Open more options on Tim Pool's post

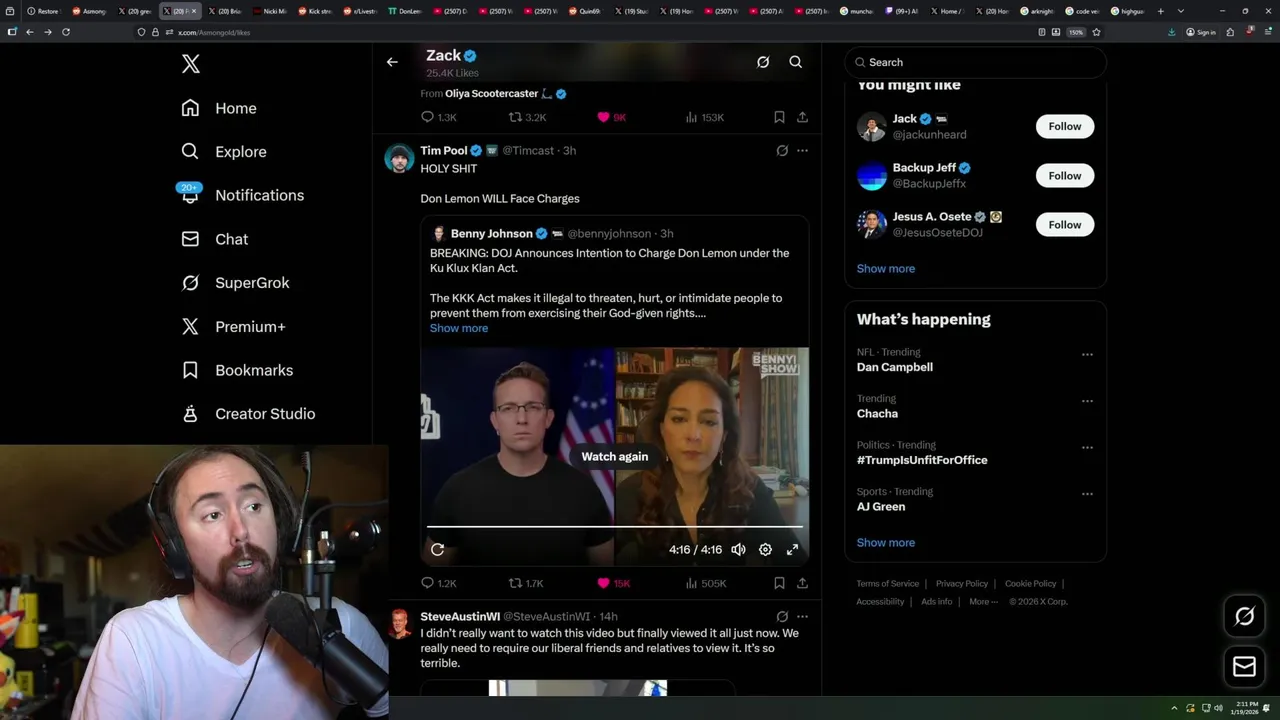(x=802, y=151)
